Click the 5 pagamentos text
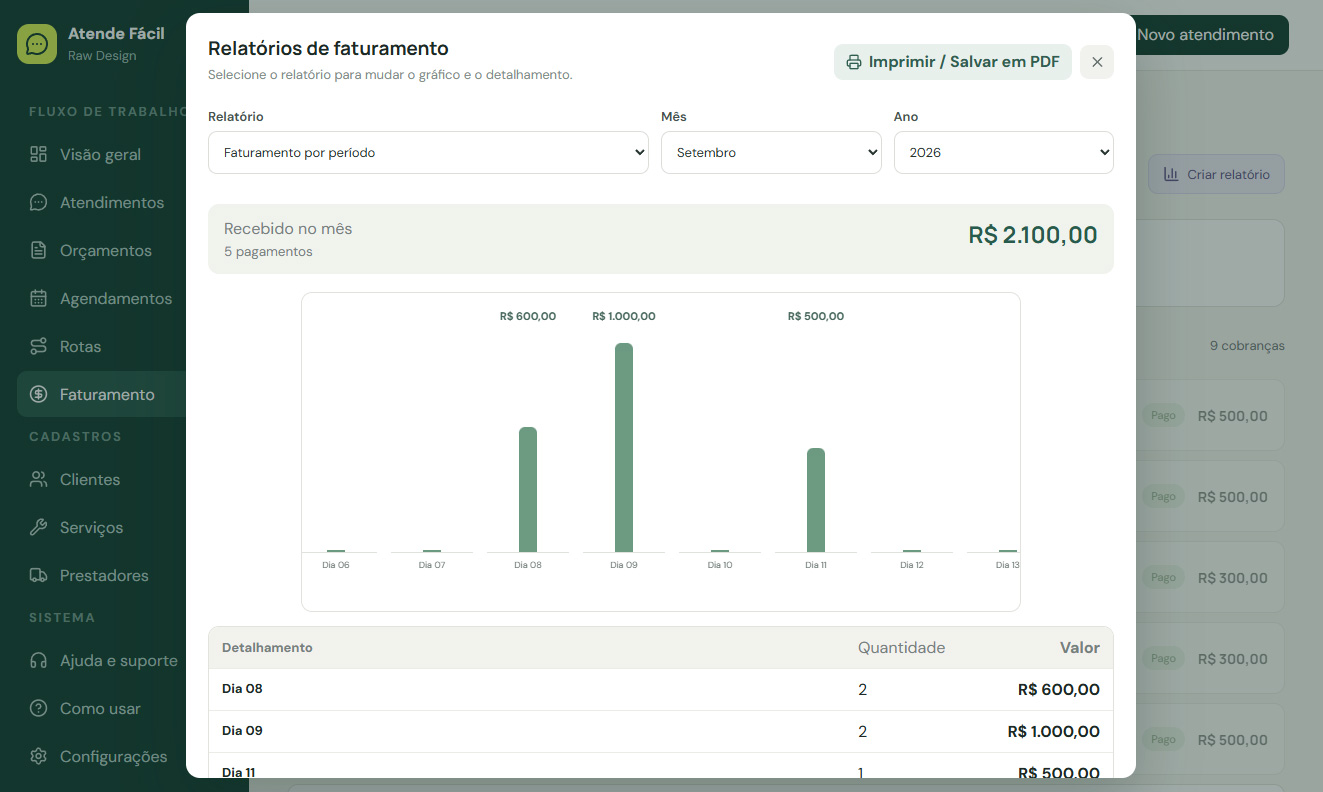The width and height of the screenshot is (1323, 792). (x=268, y=252)
